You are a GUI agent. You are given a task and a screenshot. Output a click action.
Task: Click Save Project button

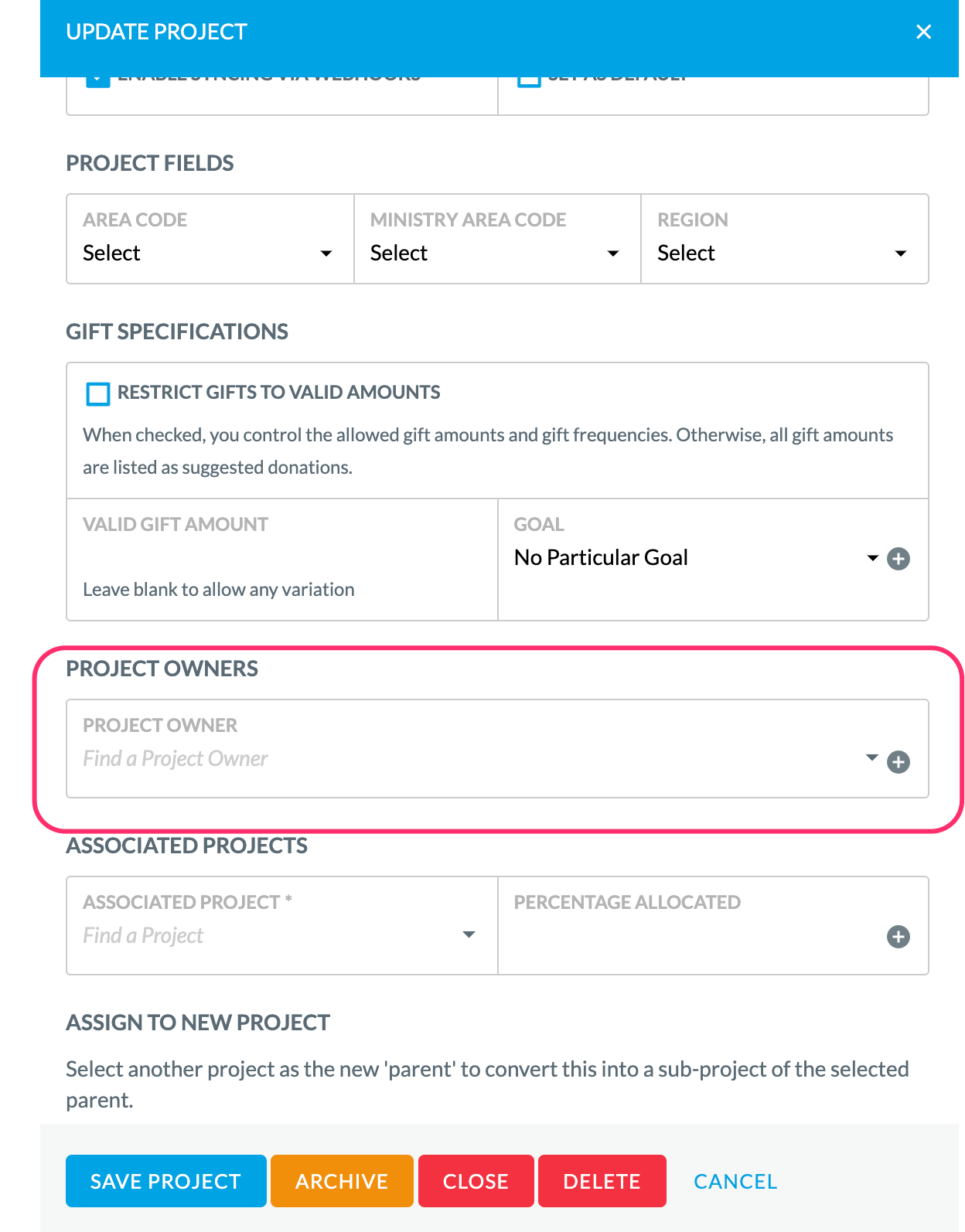click(x=166, y=1181)
